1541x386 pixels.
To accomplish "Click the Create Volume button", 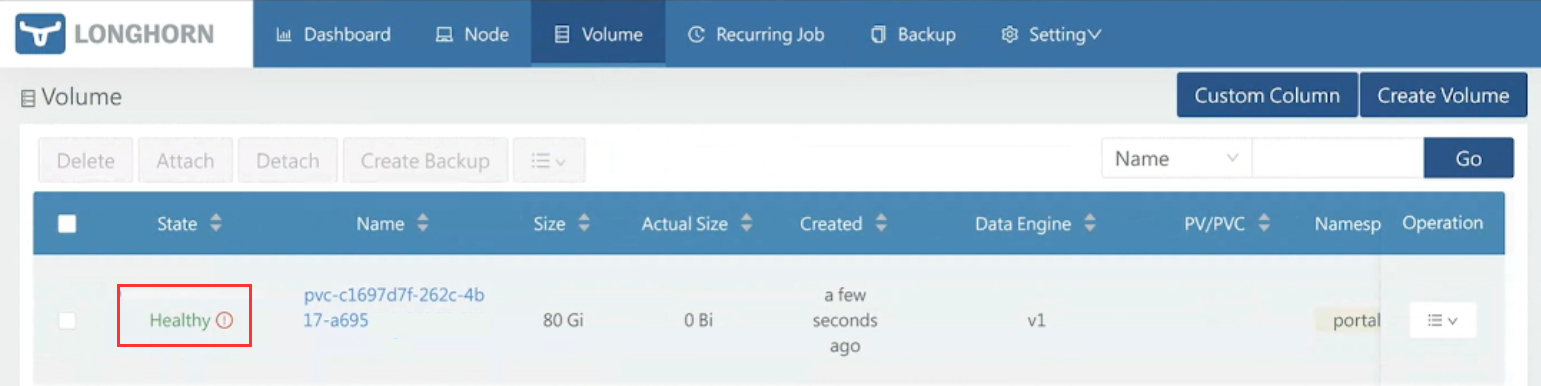I will (1443, 95).
